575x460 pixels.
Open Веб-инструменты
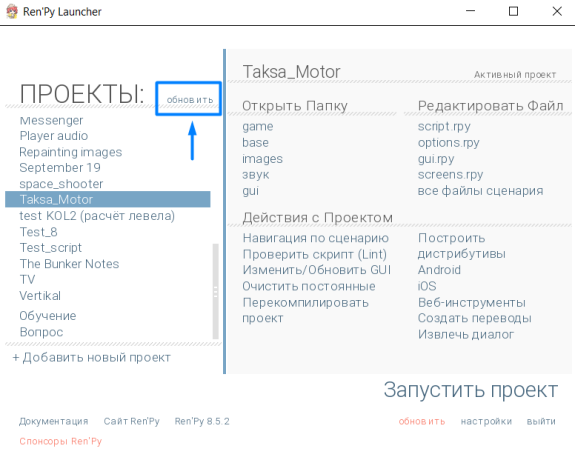(472, 303)
